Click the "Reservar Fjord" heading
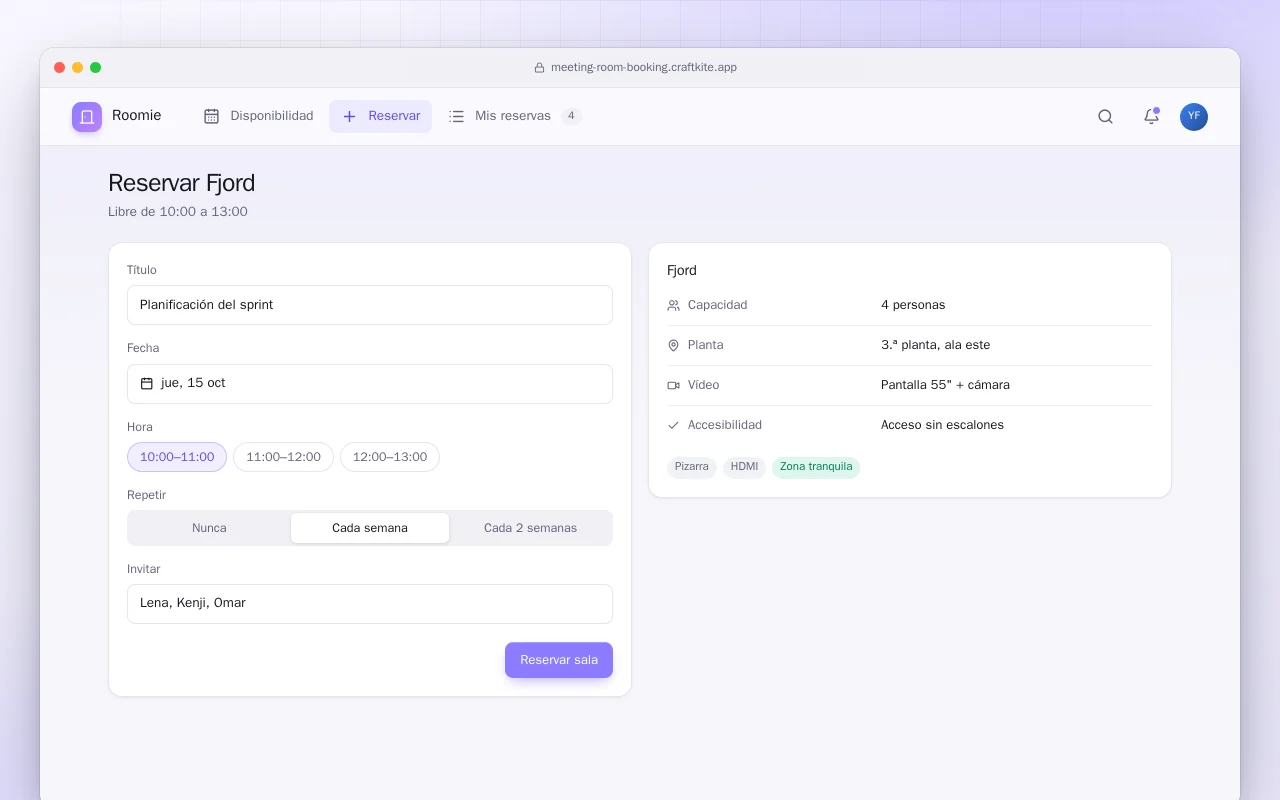Screen dimensions: 1280x800 [182, 183]
